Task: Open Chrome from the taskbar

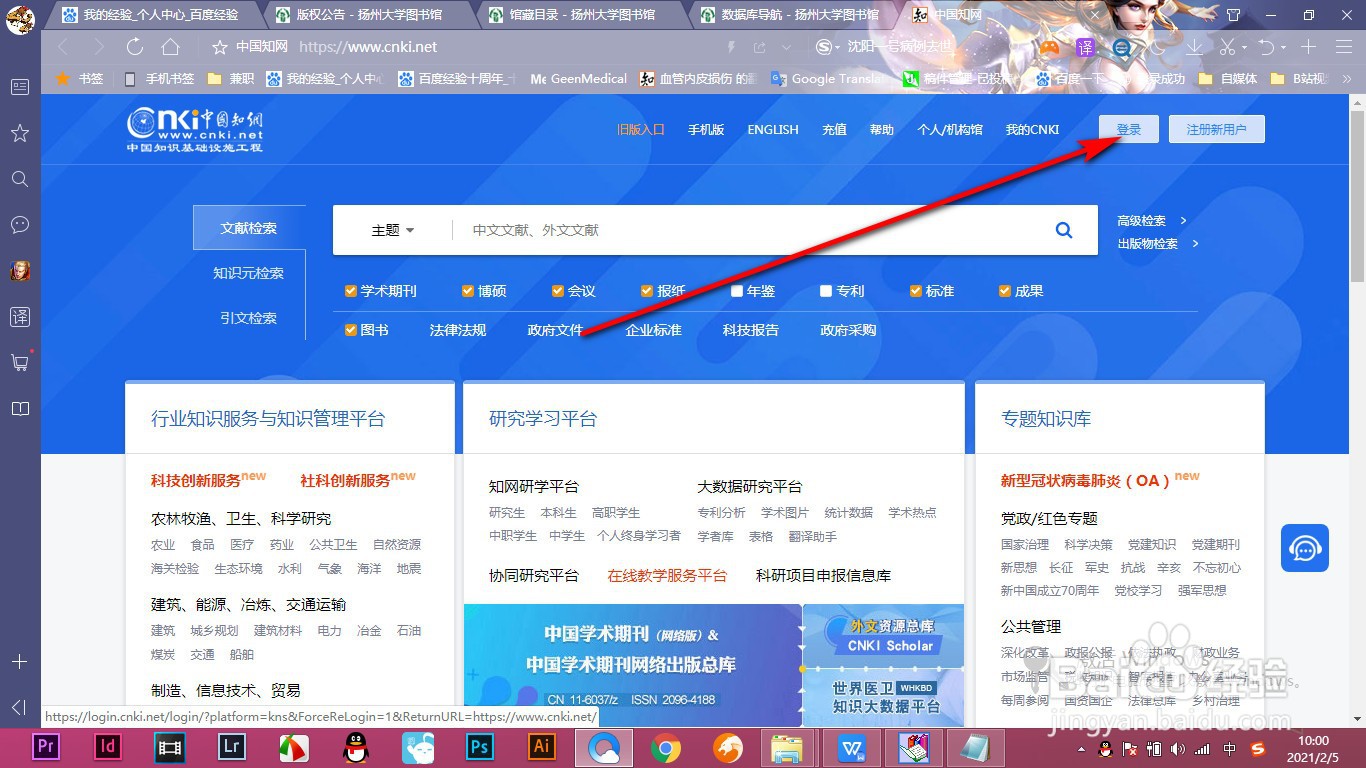Action: tap(666, 747)
